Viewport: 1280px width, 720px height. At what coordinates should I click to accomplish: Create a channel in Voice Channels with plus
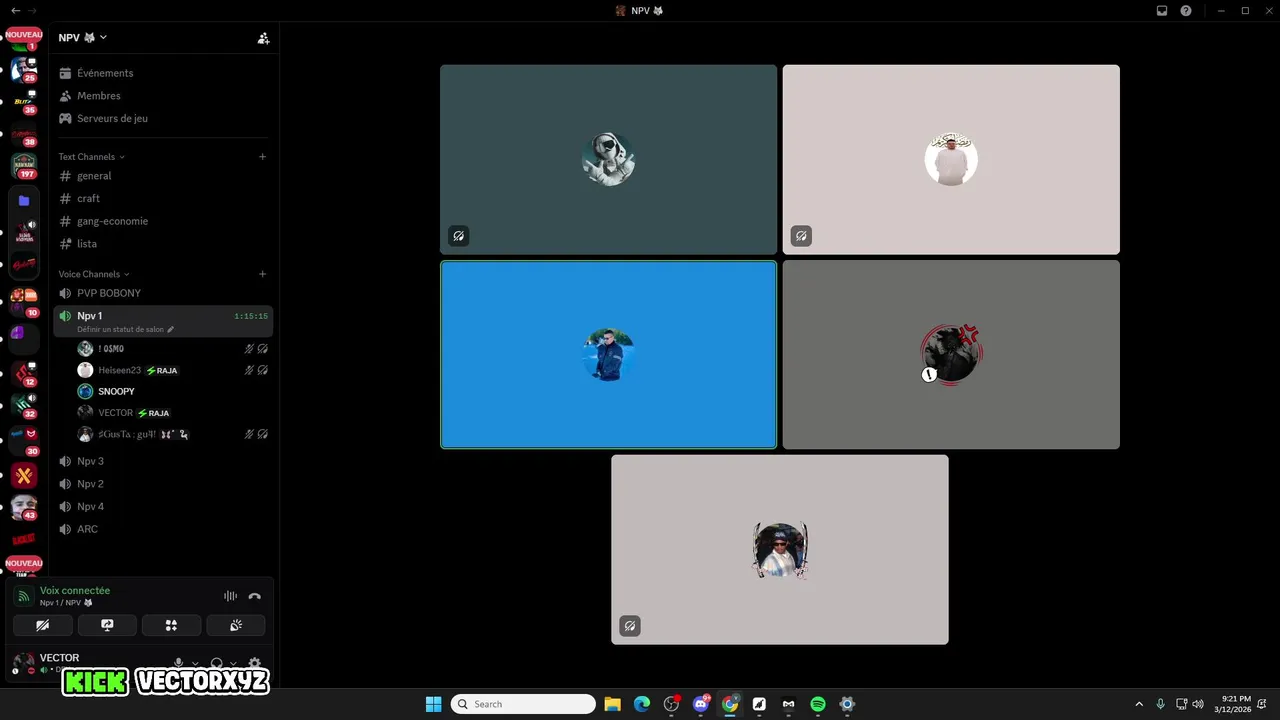tap(263, 274)
